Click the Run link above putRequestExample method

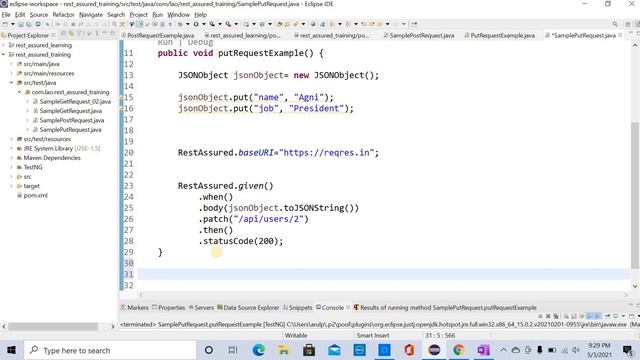(165, 42)
